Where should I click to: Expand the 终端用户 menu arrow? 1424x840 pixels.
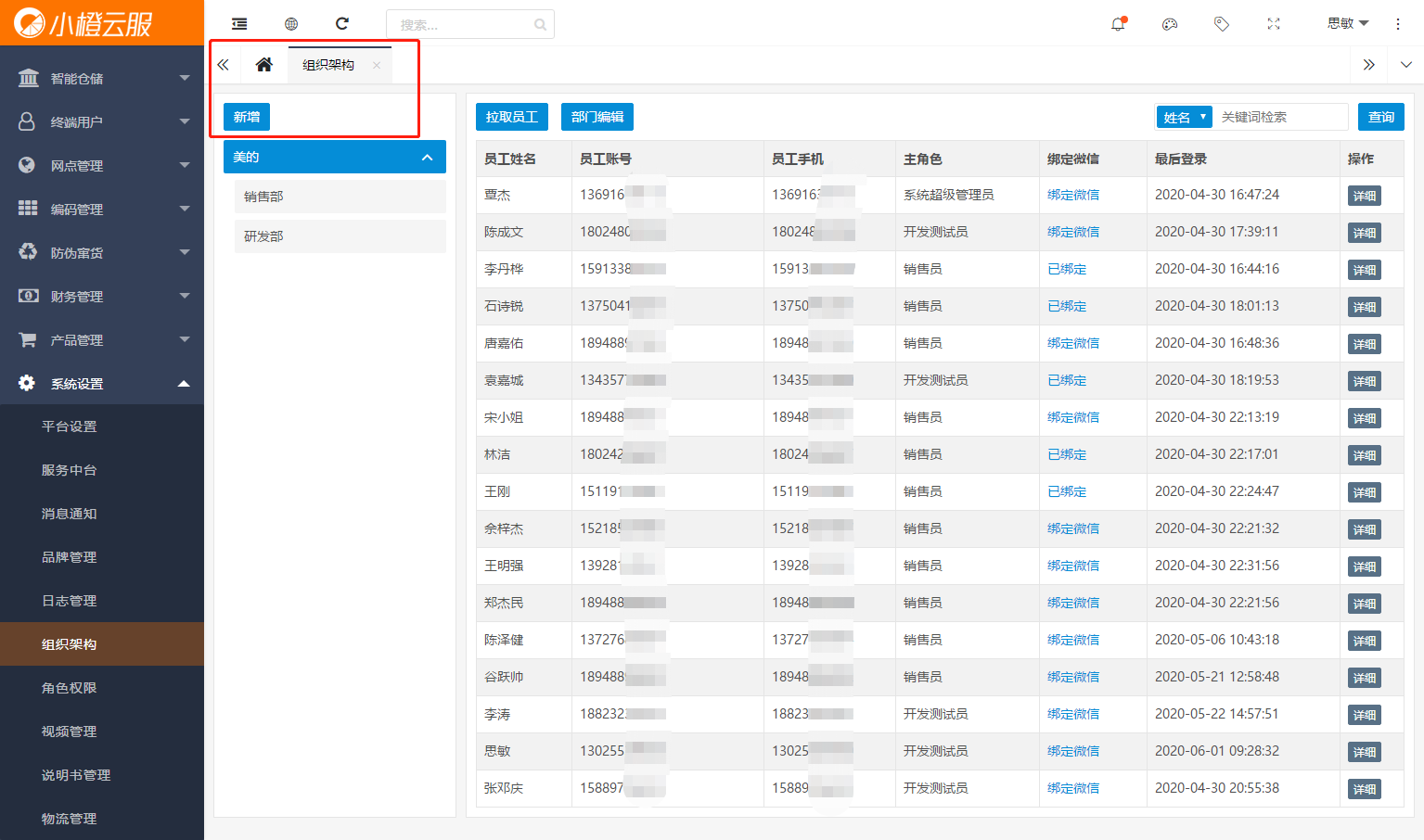[185, 121]
